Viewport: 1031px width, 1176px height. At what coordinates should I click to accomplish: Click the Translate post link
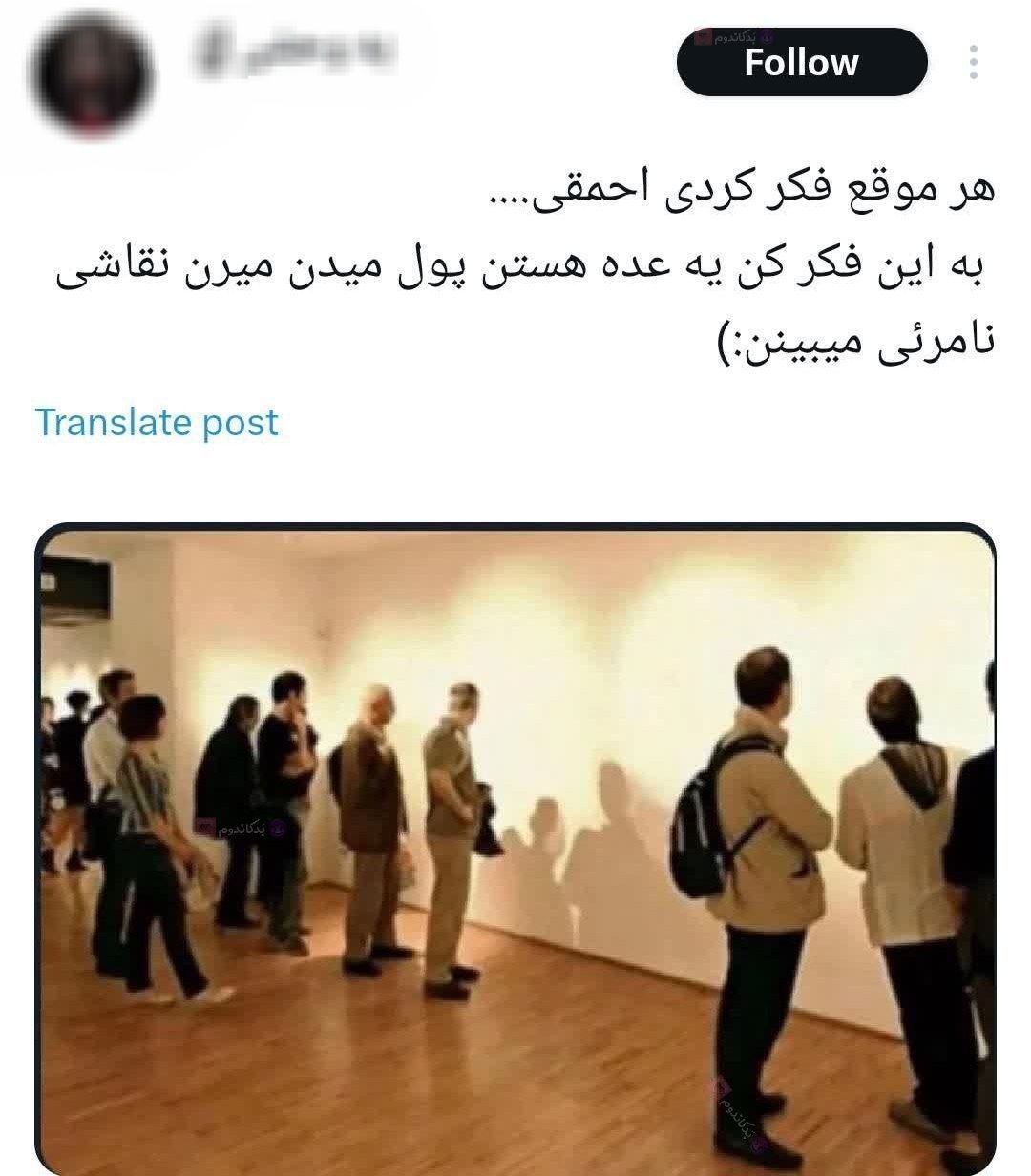pyautogui.click(x=157, y=422)
